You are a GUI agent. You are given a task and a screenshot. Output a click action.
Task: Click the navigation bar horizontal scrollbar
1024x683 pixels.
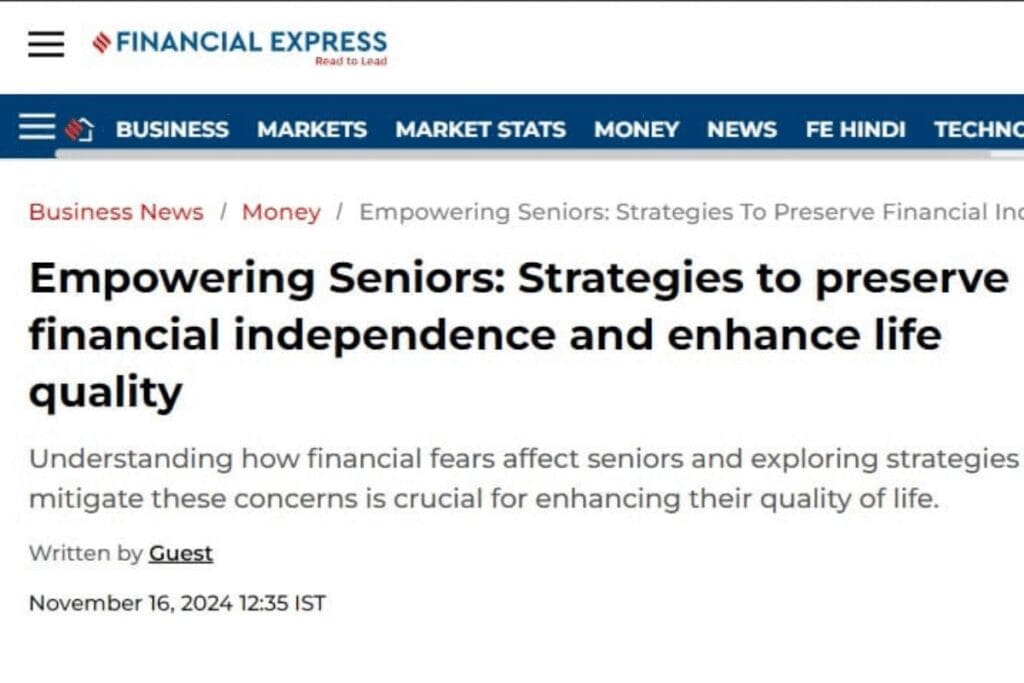[520, 154]
